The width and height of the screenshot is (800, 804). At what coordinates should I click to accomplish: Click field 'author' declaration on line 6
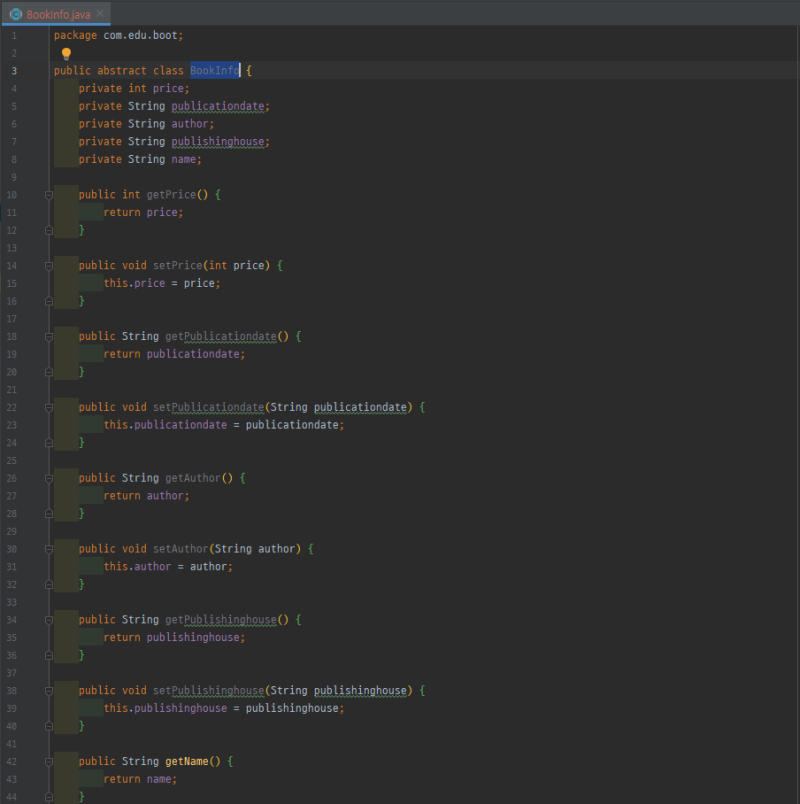pyautogui.click(x=190, y=124)
